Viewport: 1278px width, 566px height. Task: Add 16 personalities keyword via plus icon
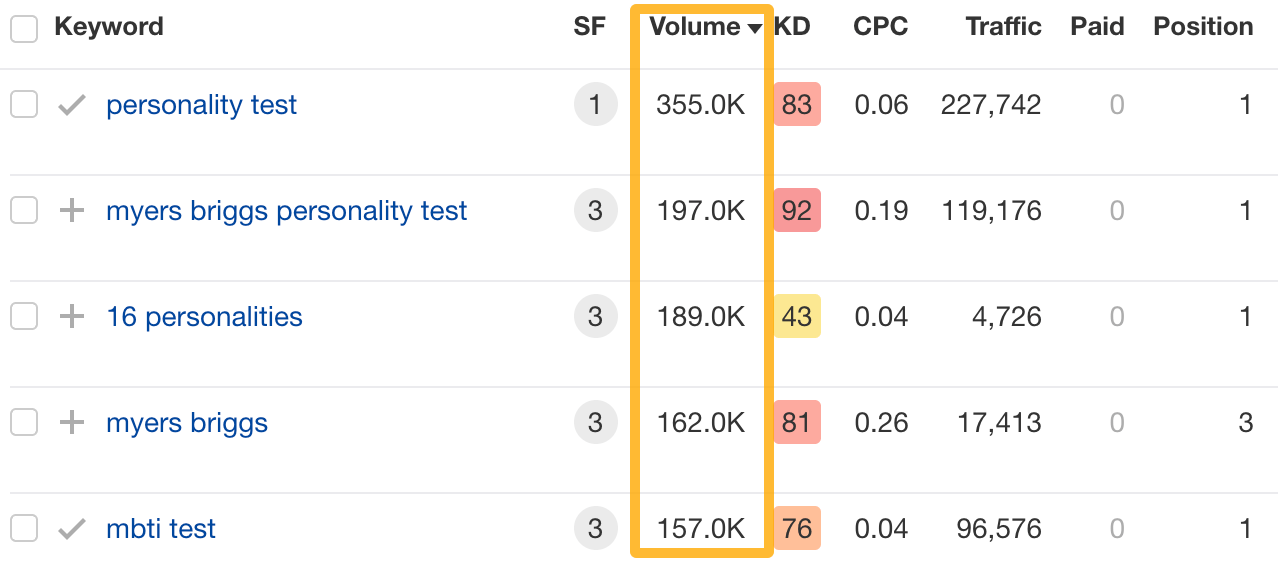71,317
